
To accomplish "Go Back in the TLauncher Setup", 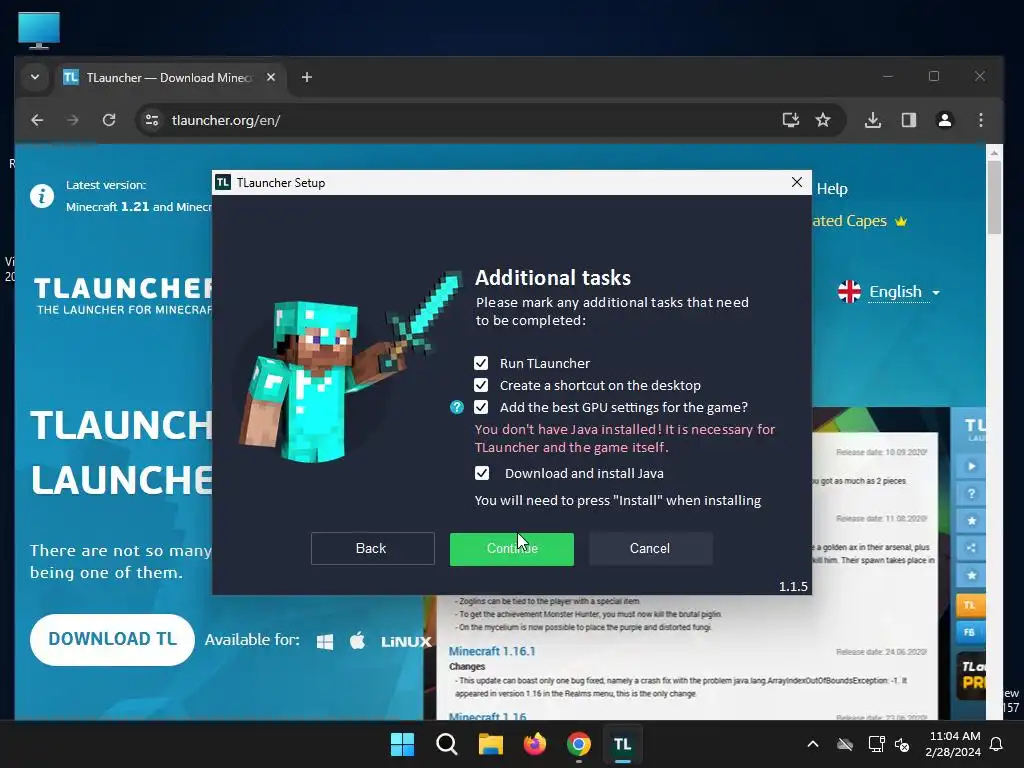I will (x=372, y=549).
